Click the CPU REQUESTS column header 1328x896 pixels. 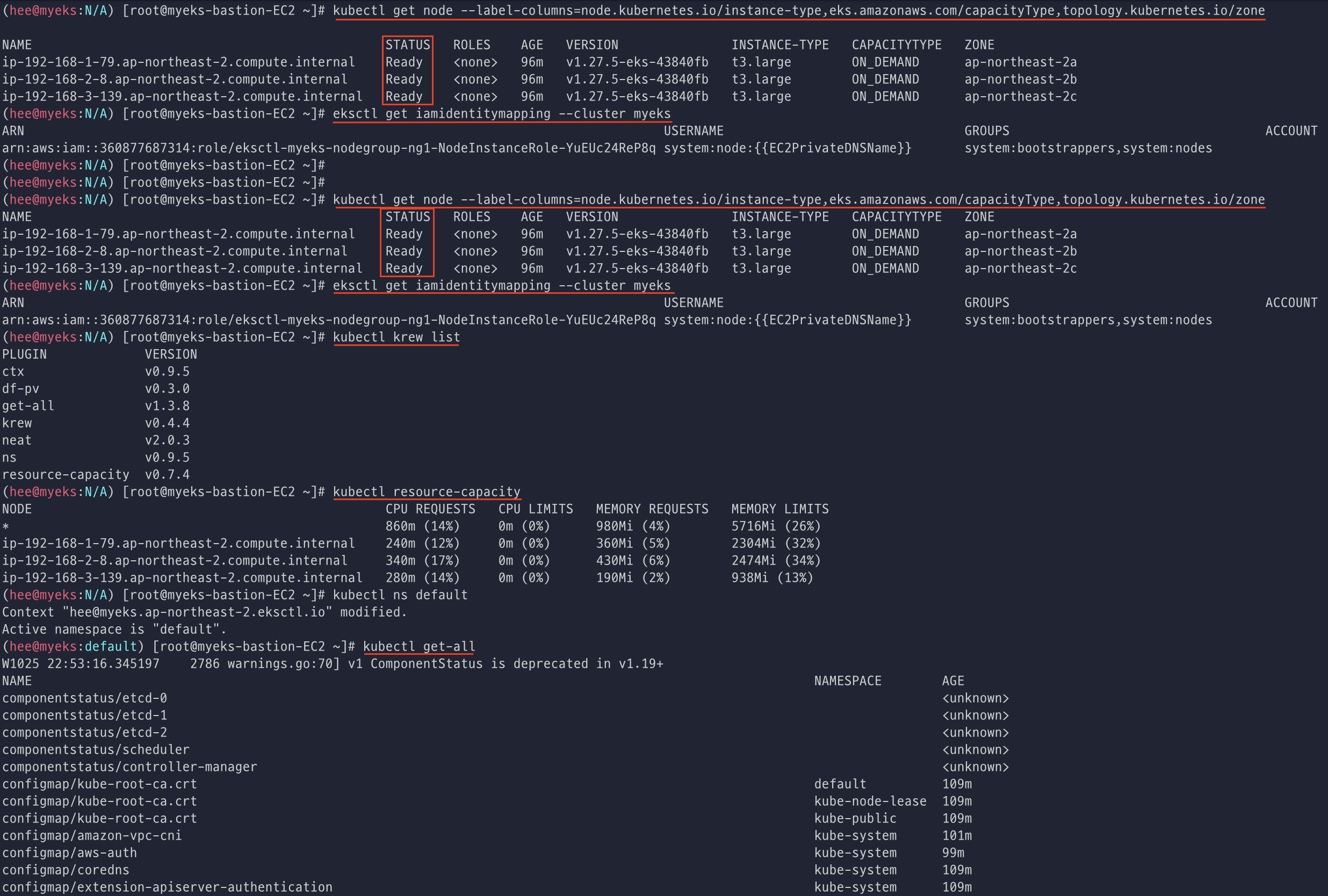click(x=430, y=509)
